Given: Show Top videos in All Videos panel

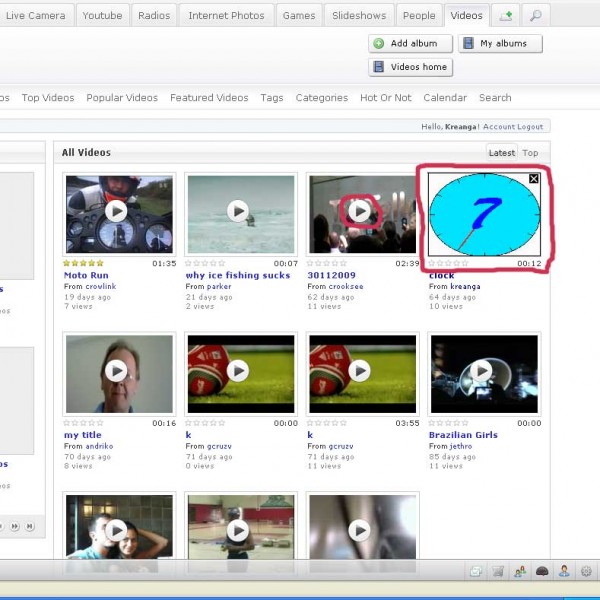Looking at the screenshot, I should coord(530,153).
